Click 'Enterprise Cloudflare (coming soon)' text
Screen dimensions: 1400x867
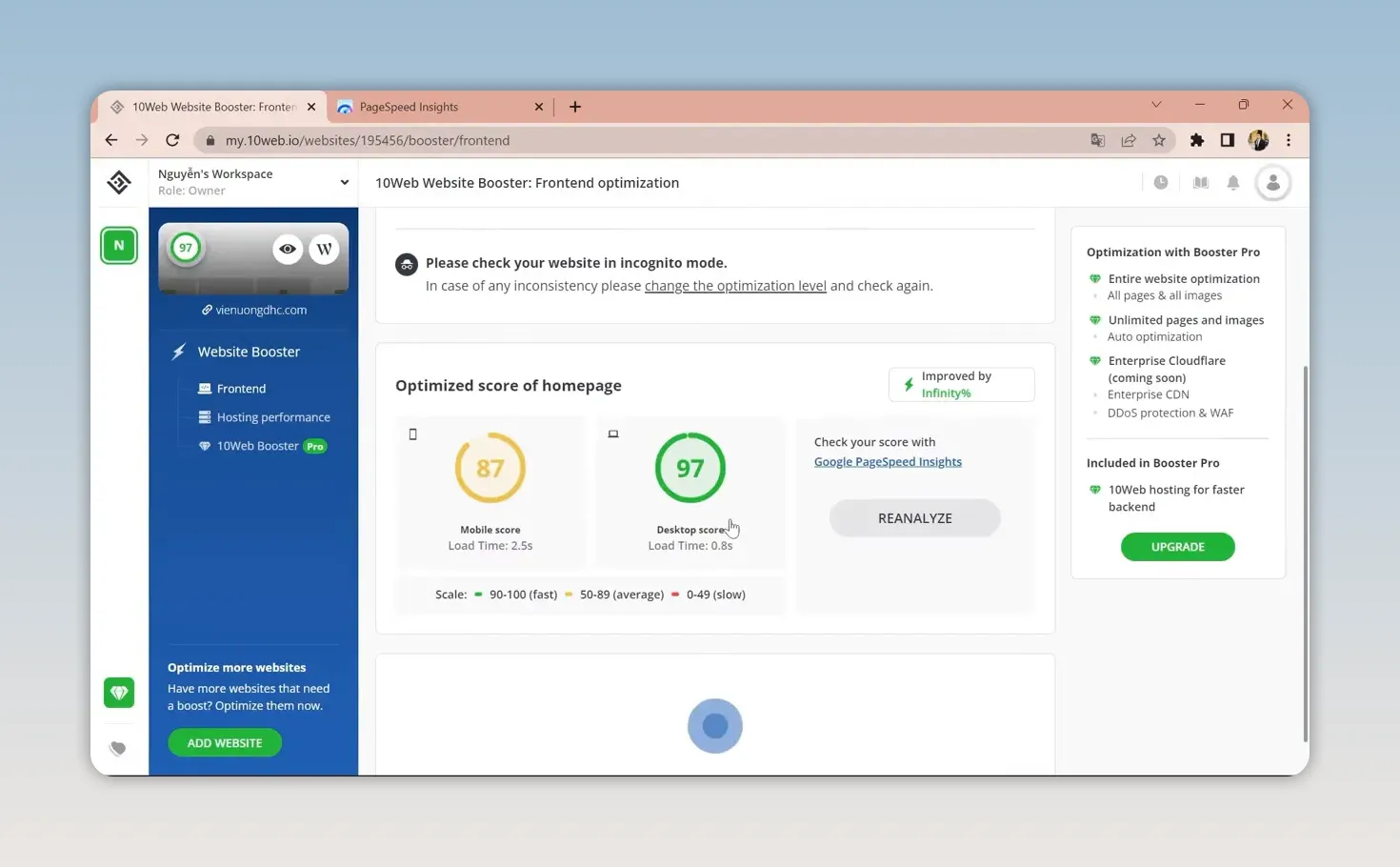point(1167,370)
